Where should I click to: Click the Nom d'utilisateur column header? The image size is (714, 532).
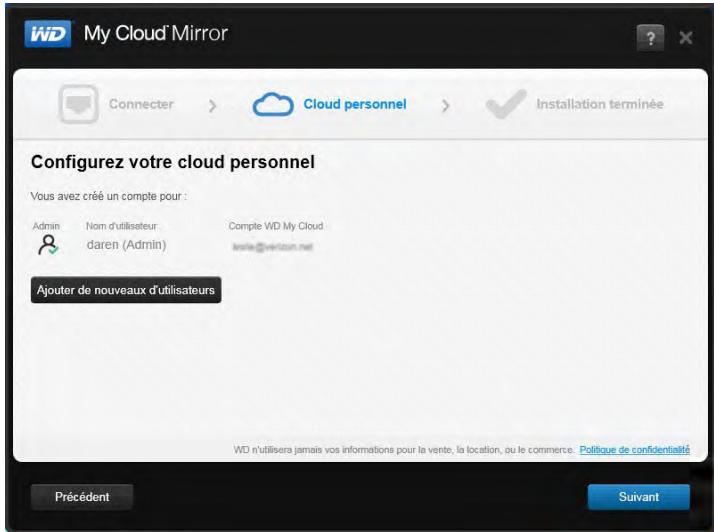click(122, 226)
